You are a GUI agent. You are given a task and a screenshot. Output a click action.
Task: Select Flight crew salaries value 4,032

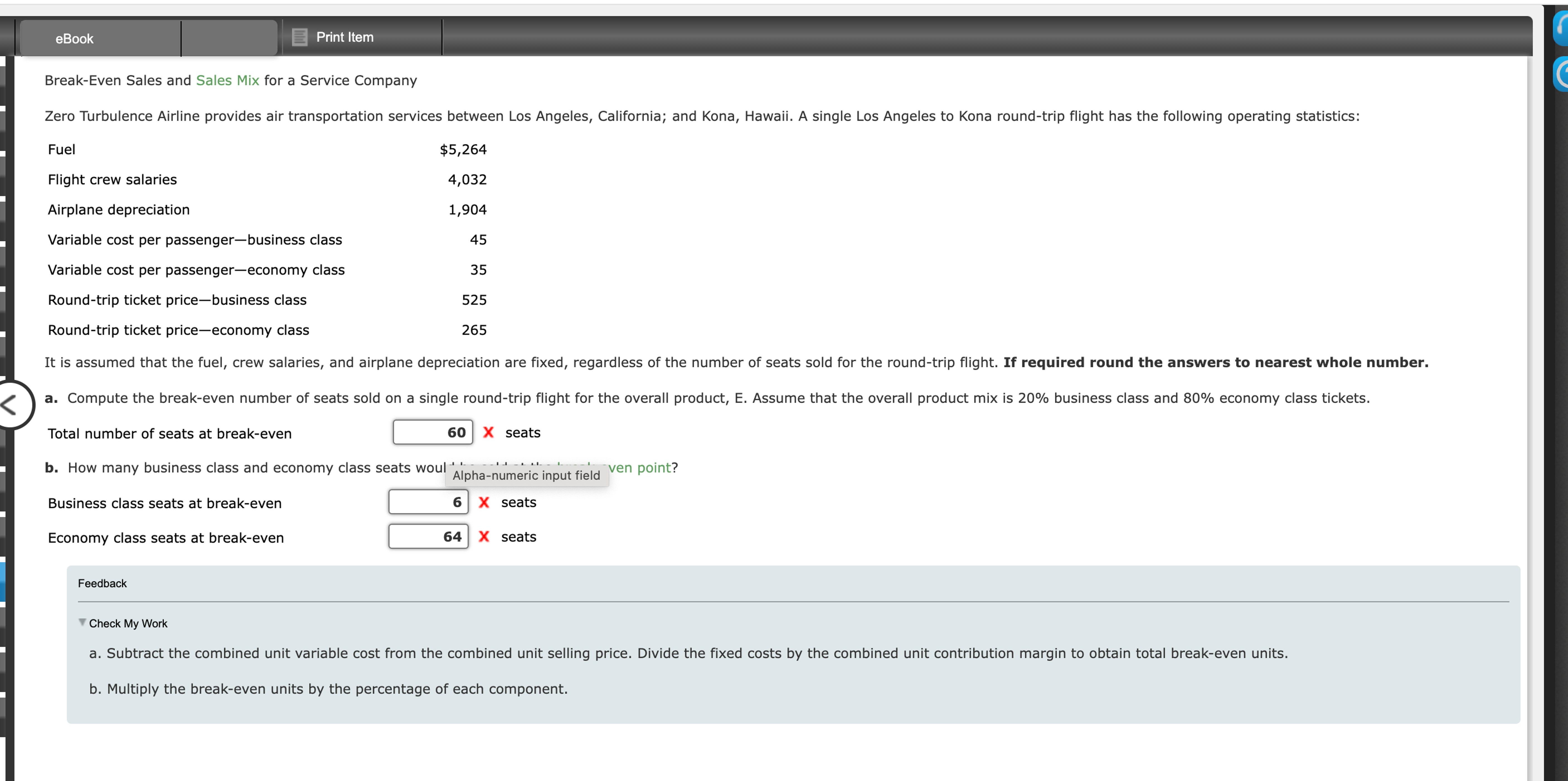click(467, 179)
